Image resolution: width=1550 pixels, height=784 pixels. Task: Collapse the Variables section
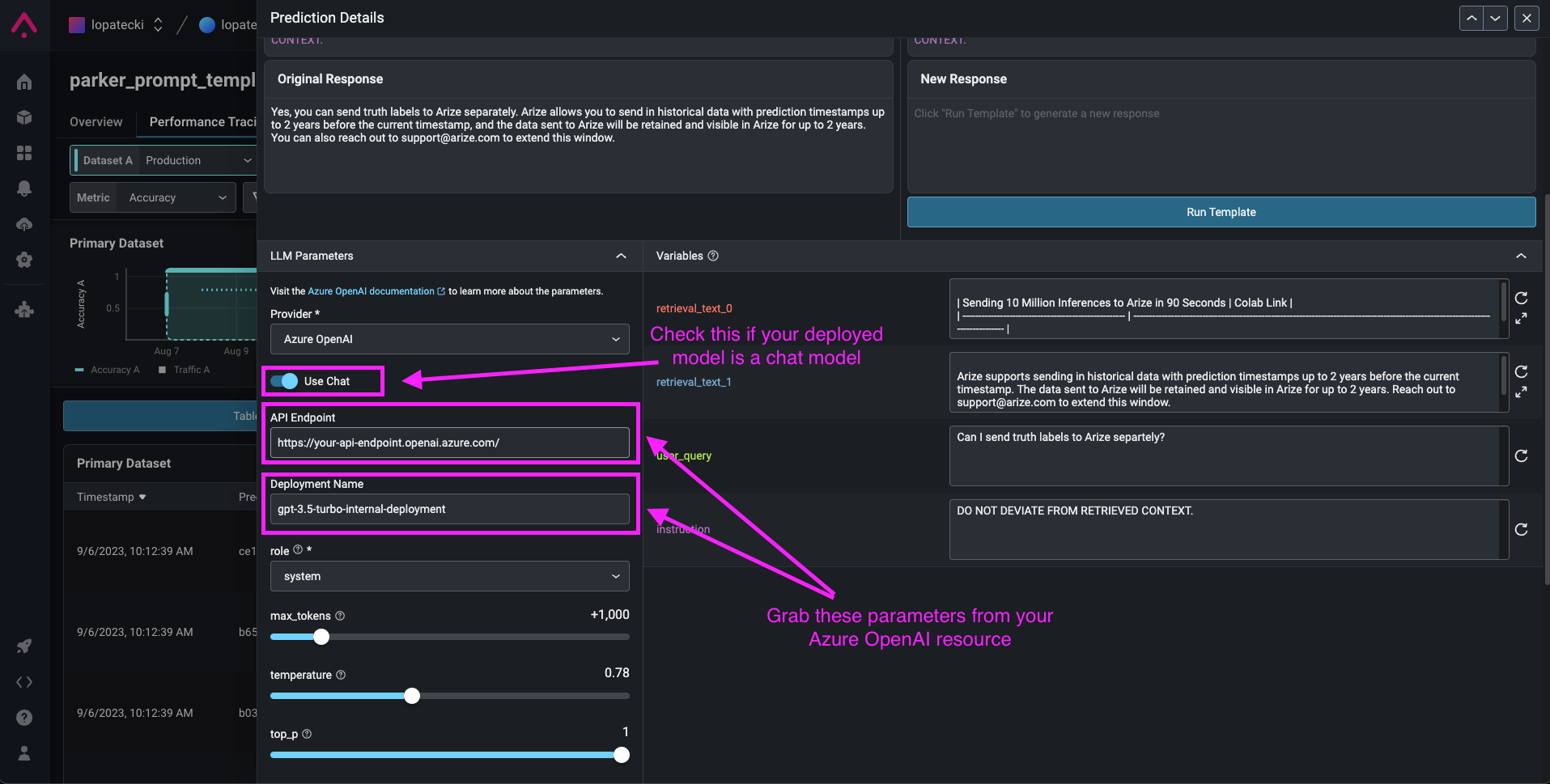coord(1522,256)
